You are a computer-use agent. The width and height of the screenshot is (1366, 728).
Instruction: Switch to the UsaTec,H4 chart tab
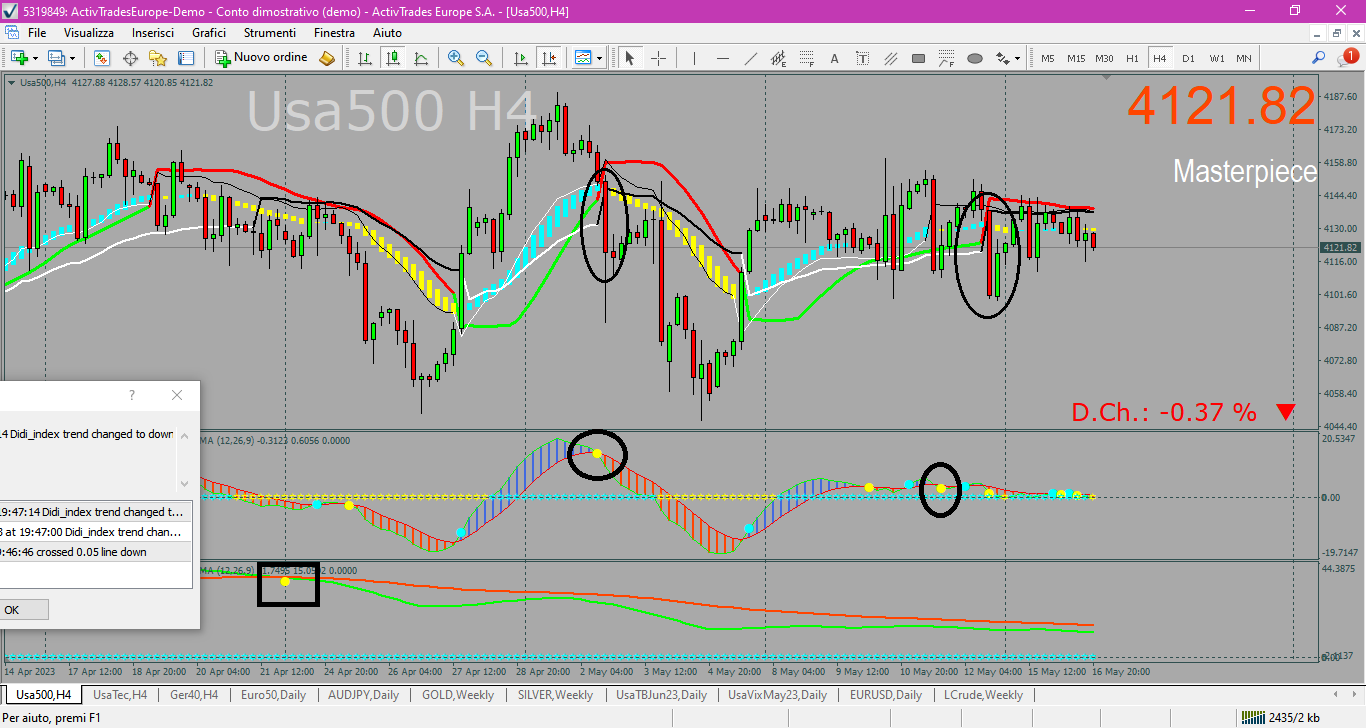[120, 694]
